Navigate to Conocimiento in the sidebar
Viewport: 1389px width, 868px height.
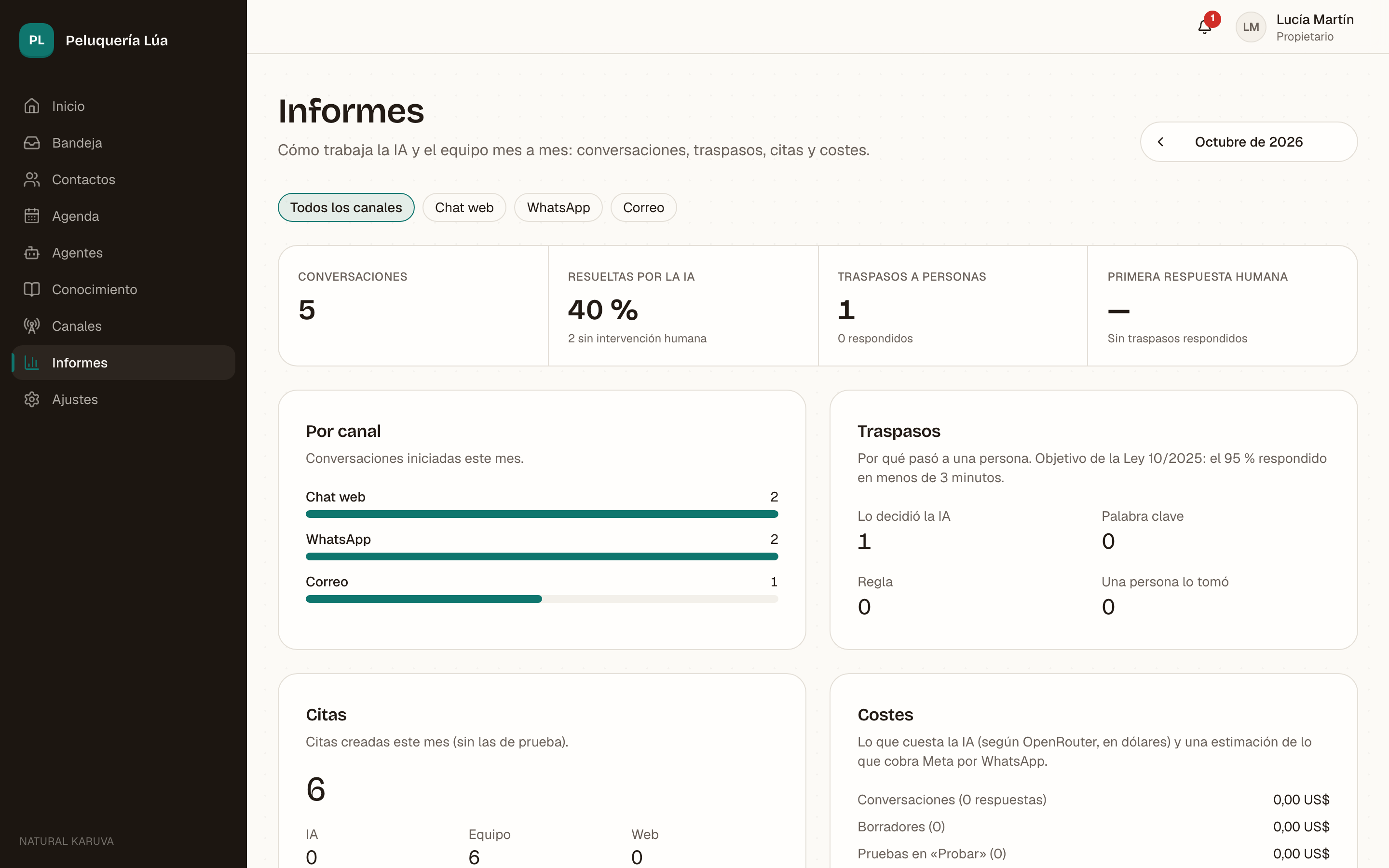pos(123,289)
